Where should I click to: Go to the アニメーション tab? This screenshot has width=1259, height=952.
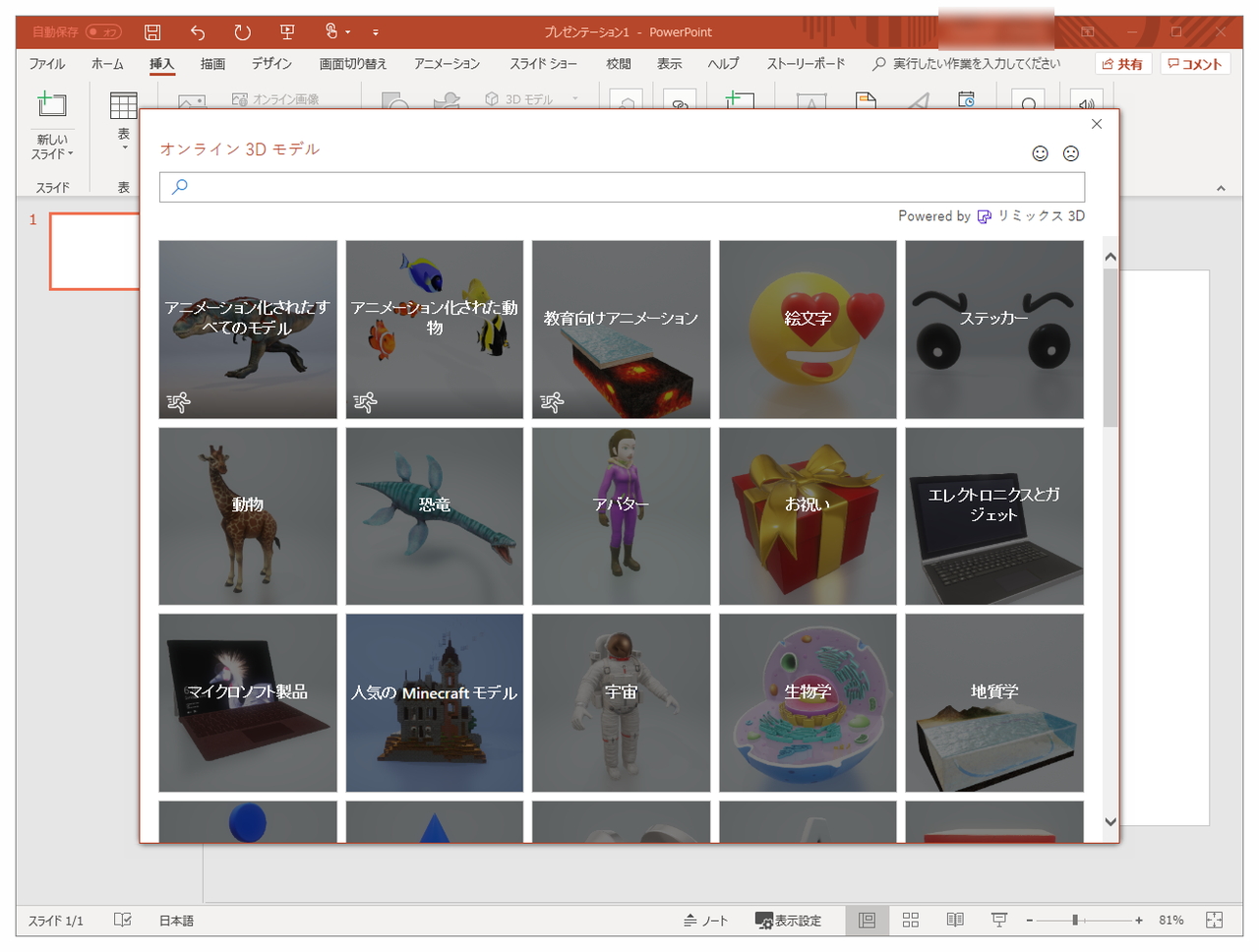tap(447, 64)
